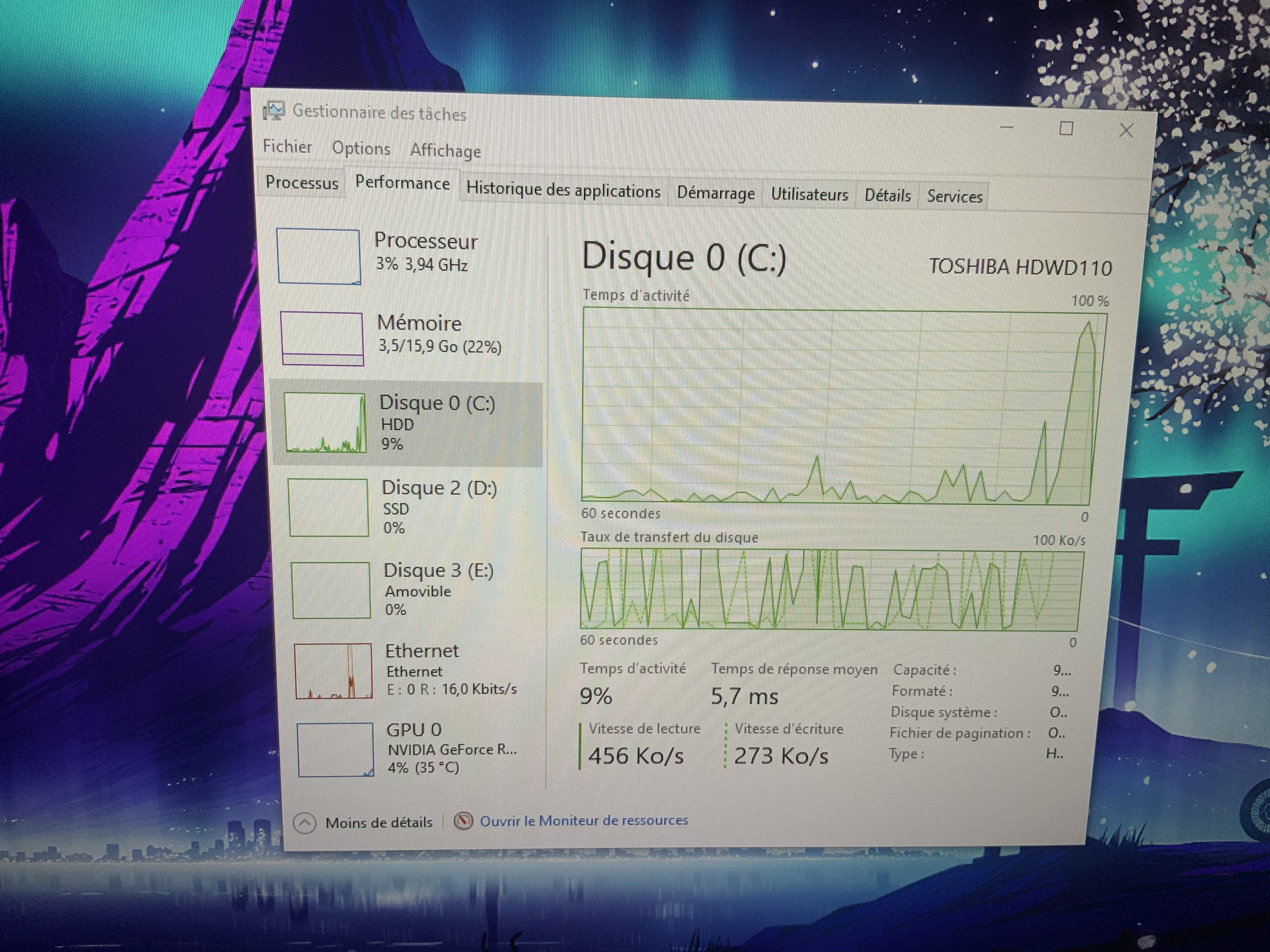Minimize the Gestionnaire des tâches window
The height and width of the screenshot is (952, 1270).
pyautogui.click(x=1007, y=127)
